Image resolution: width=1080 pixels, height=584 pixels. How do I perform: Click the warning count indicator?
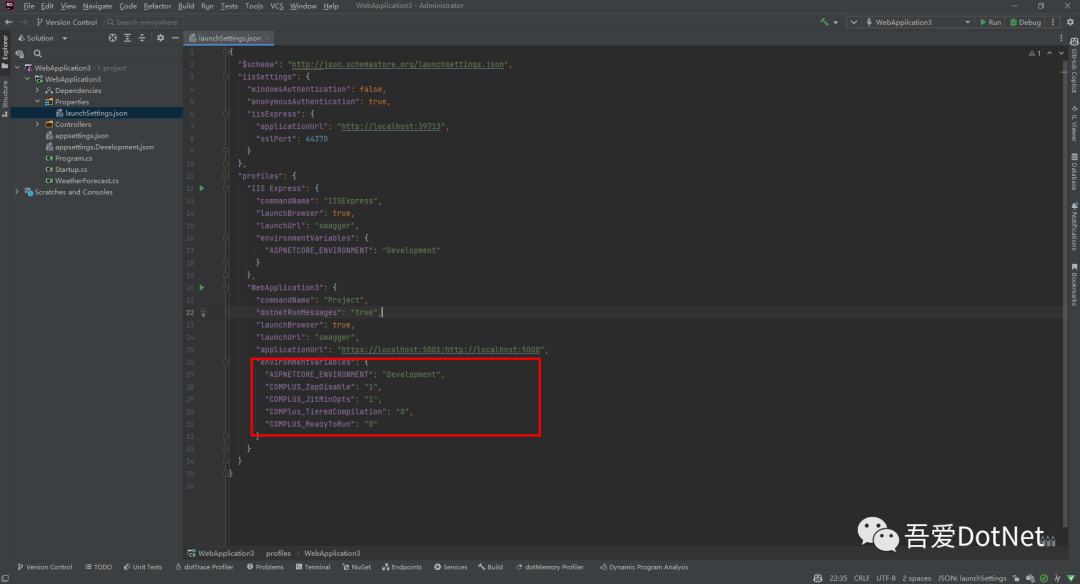pyautogui.click(x=1035, y=53)
